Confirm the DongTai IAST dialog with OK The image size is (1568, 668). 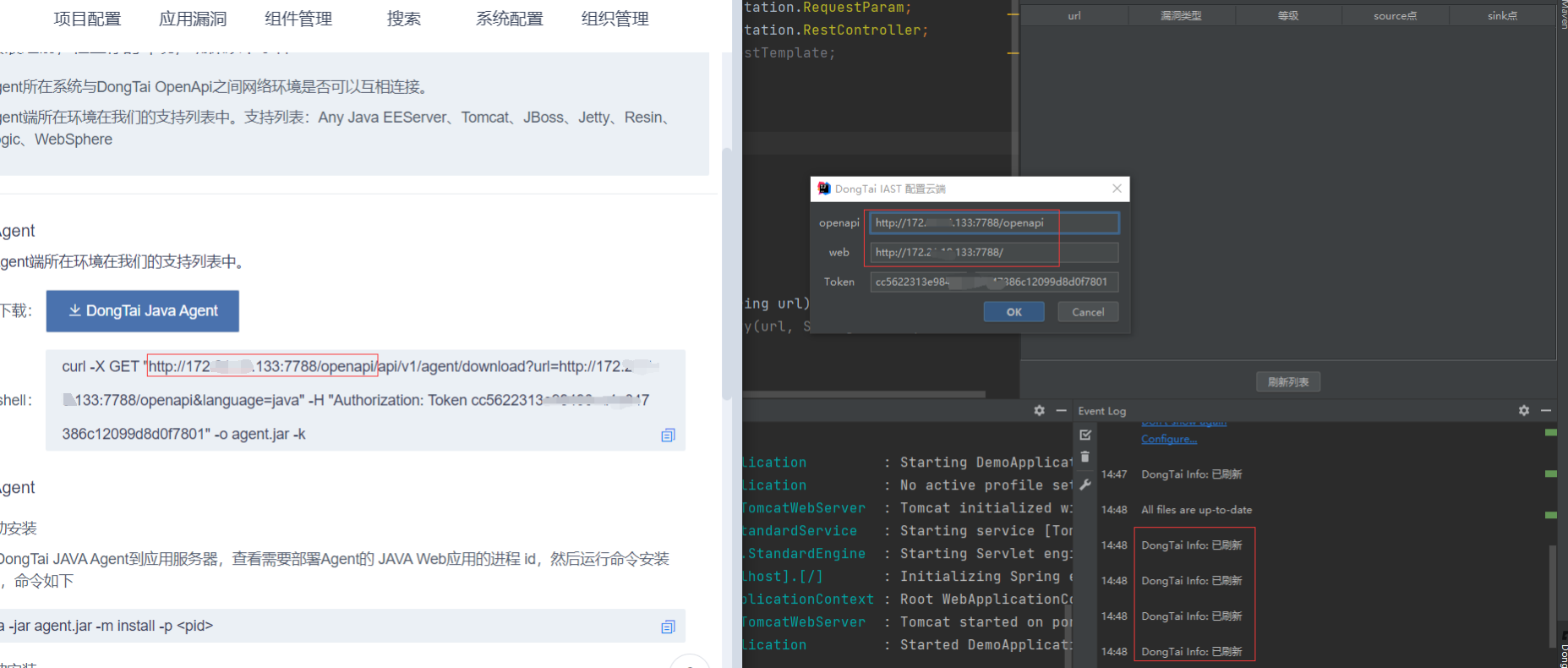(x=1013, y=312)
